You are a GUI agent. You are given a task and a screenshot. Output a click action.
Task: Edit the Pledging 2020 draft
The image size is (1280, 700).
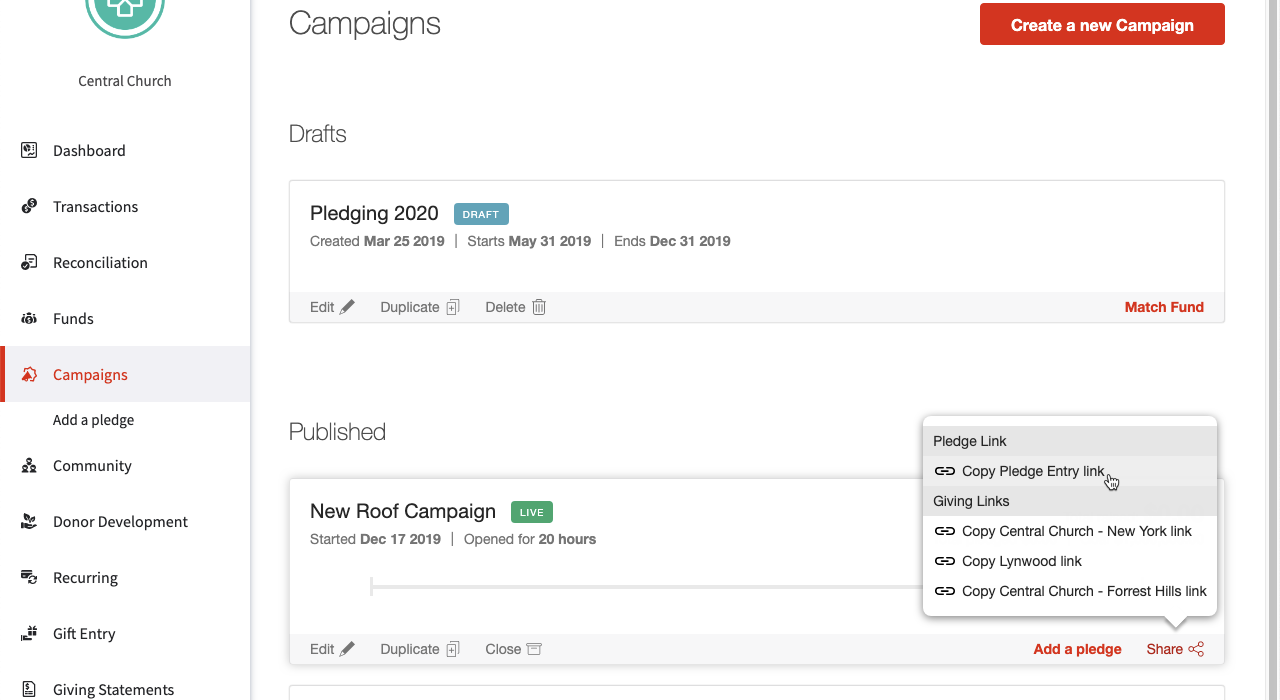[332, 307]
